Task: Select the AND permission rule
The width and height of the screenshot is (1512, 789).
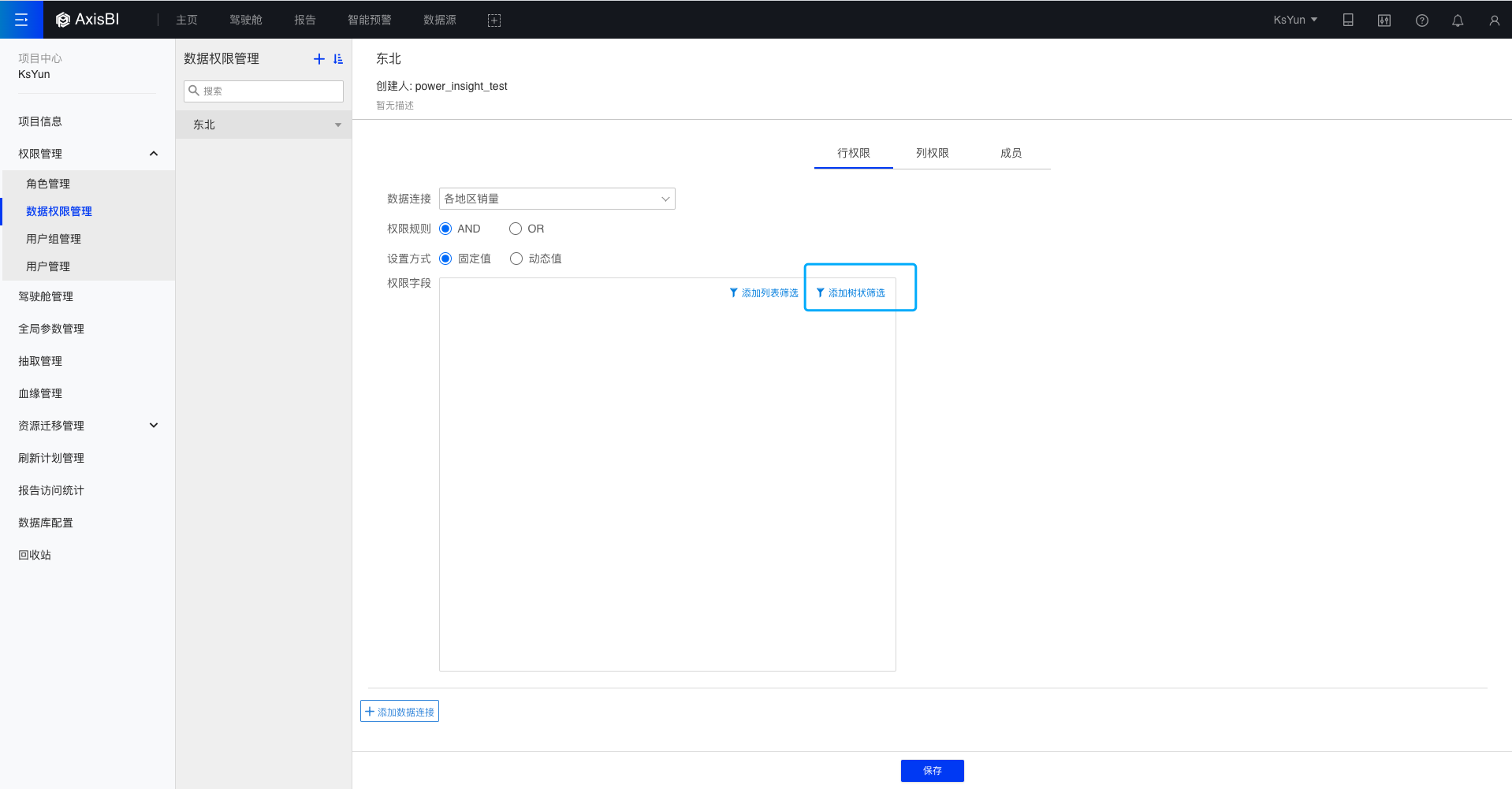Action: pos(445,229)
